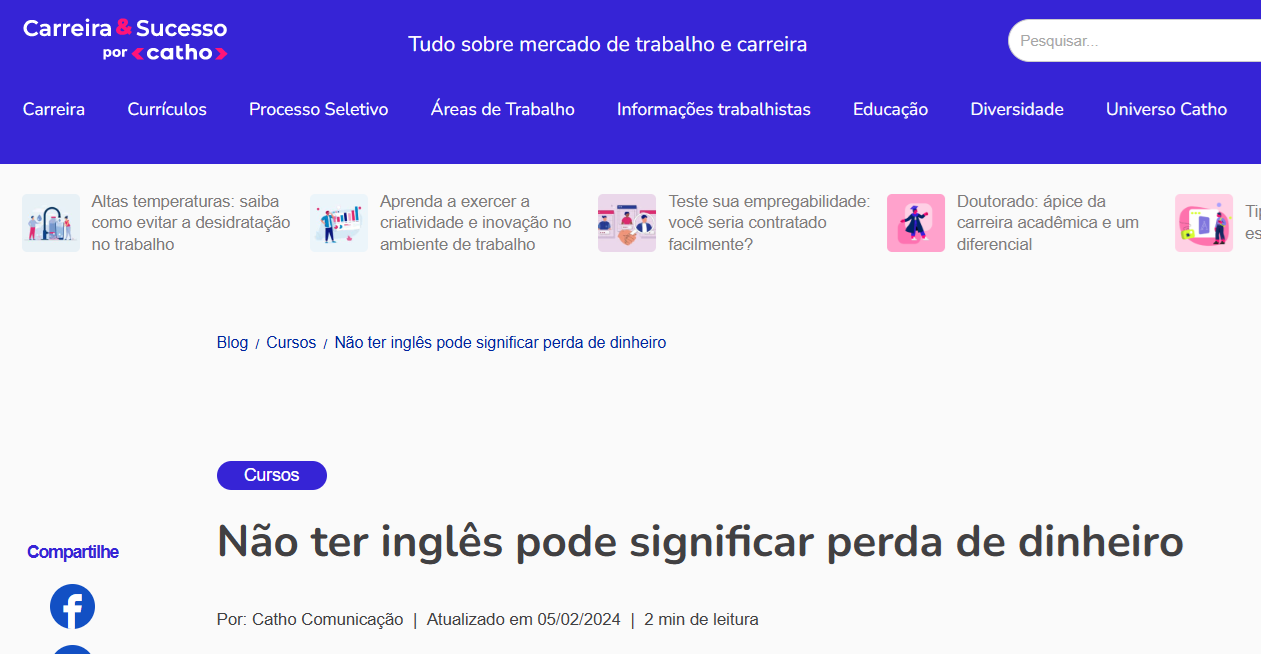
Task: Click the creativity and innovation article thumbnail
Action: [338, 222]
